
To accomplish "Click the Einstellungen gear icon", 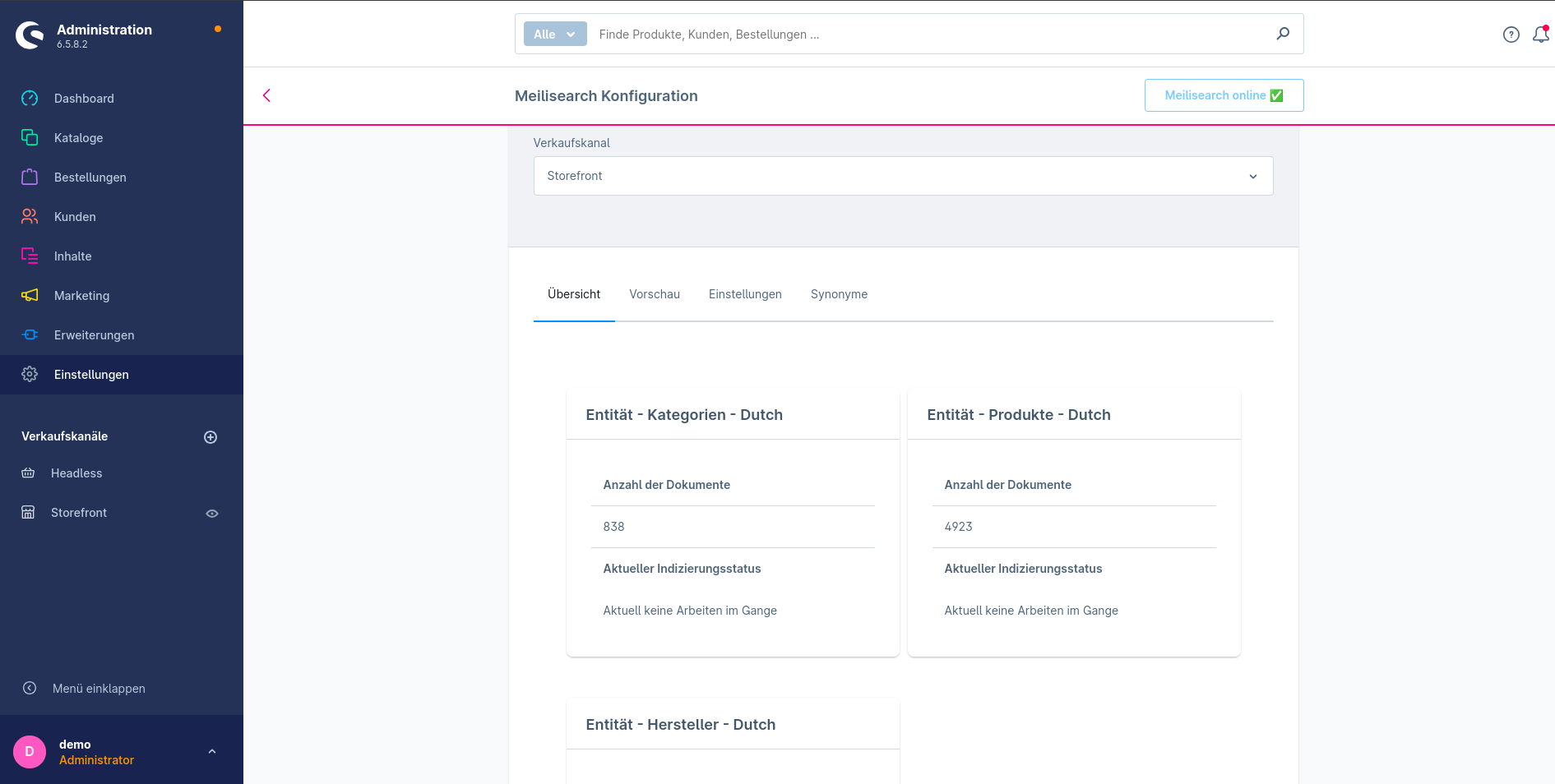I will (30, 374).
